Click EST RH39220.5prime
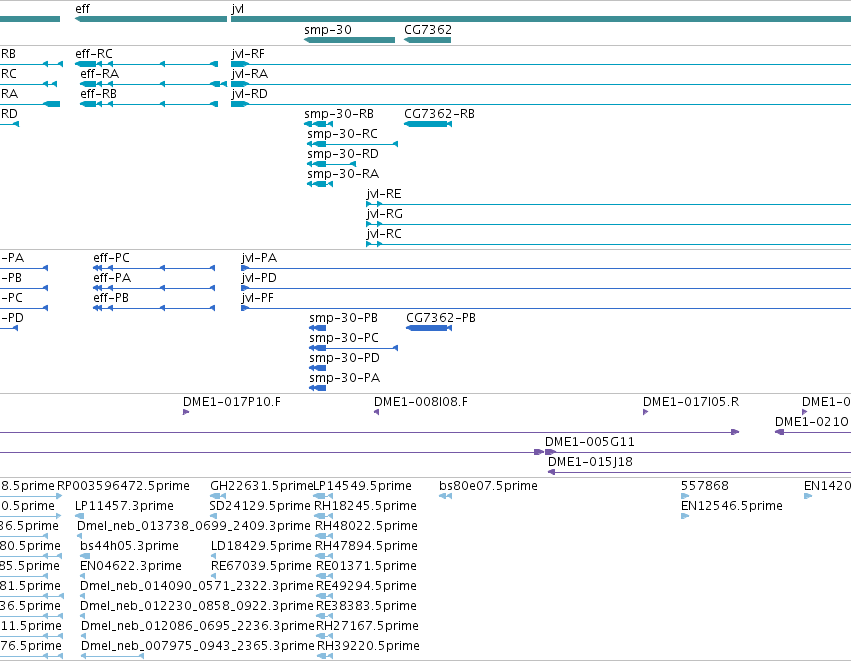Screen dimensions: 851x661 (325, 656)
